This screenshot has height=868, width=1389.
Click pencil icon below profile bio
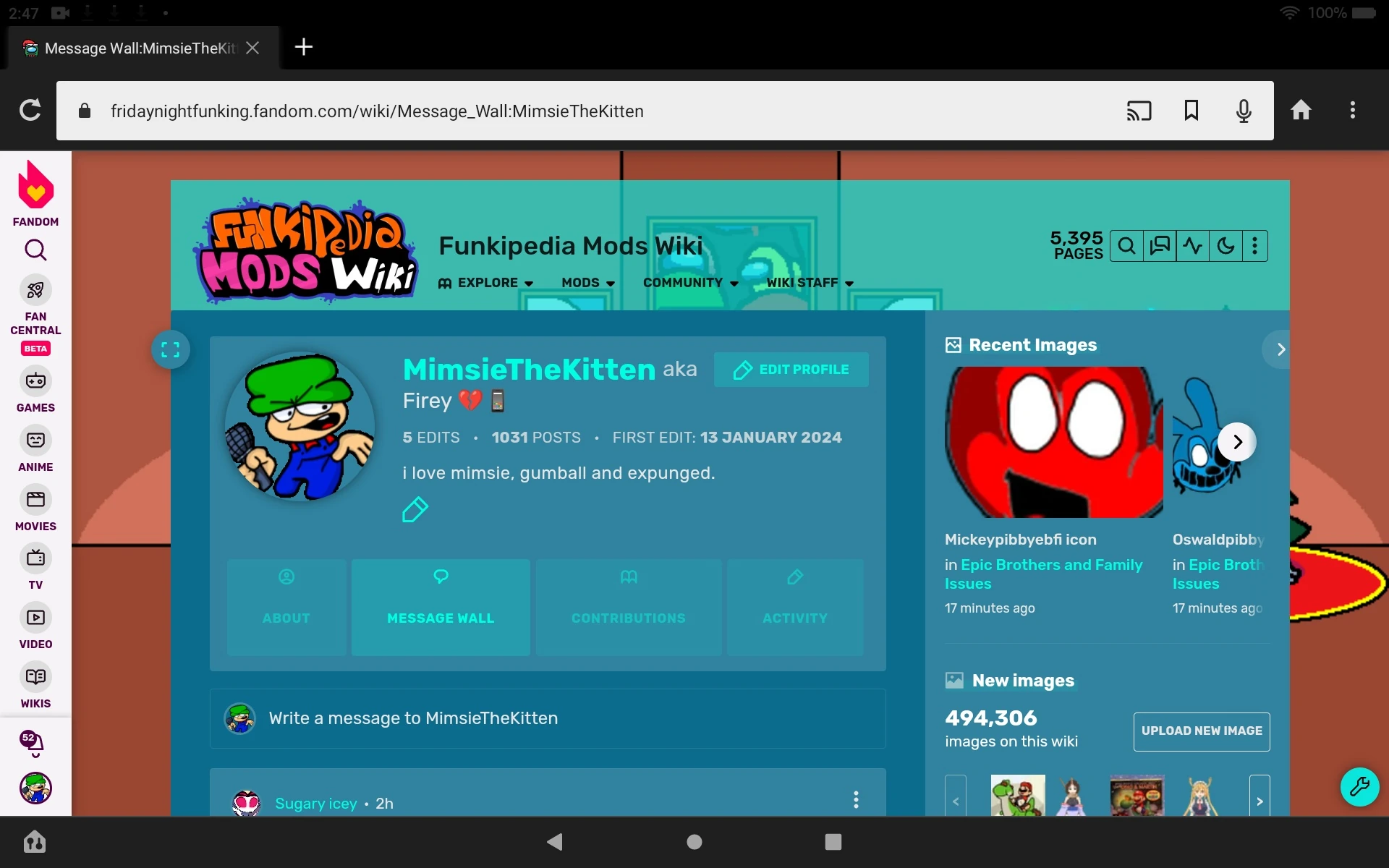(415, 510)
